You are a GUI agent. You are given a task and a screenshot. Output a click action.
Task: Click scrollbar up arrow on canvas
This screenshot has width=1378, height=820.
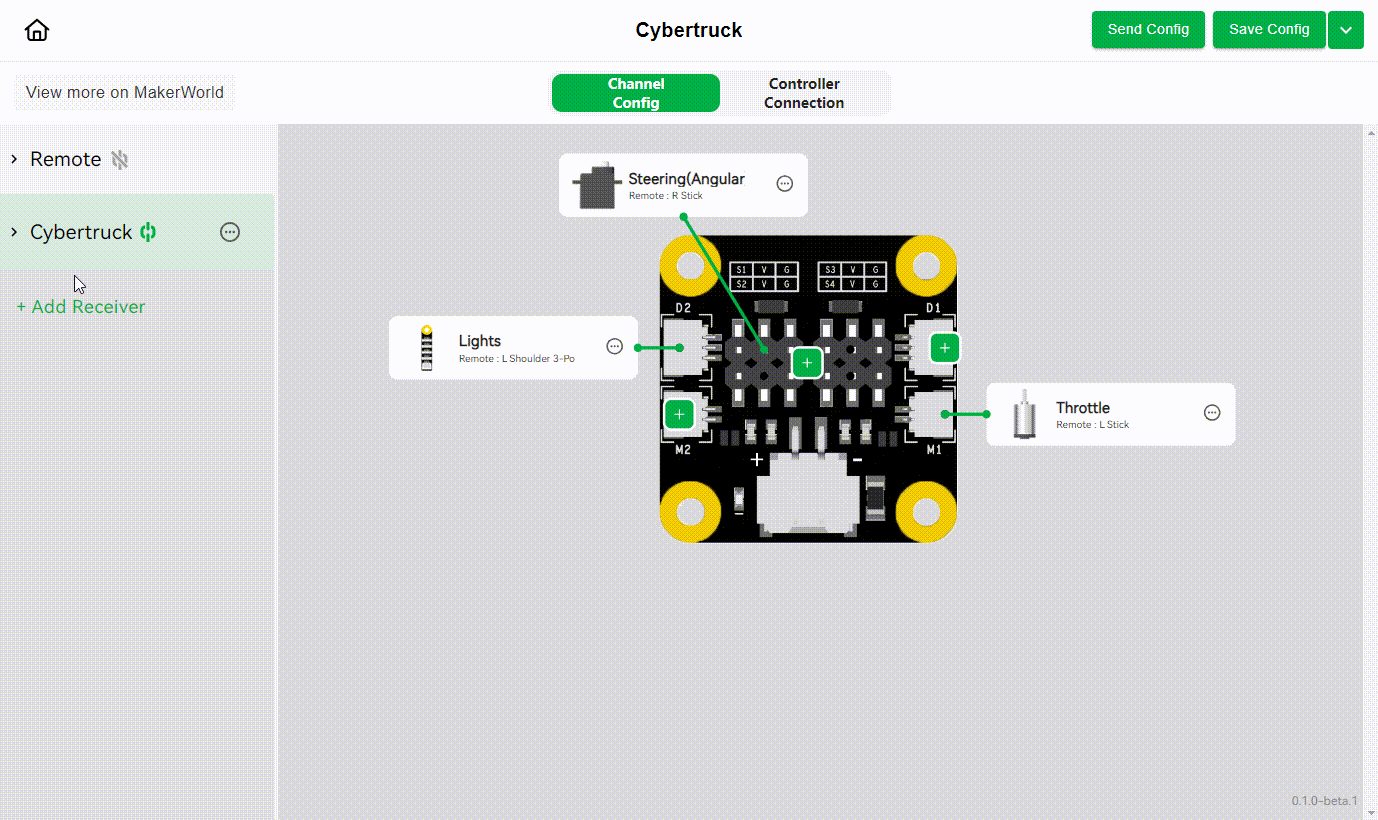click(x=1370, y=131)
